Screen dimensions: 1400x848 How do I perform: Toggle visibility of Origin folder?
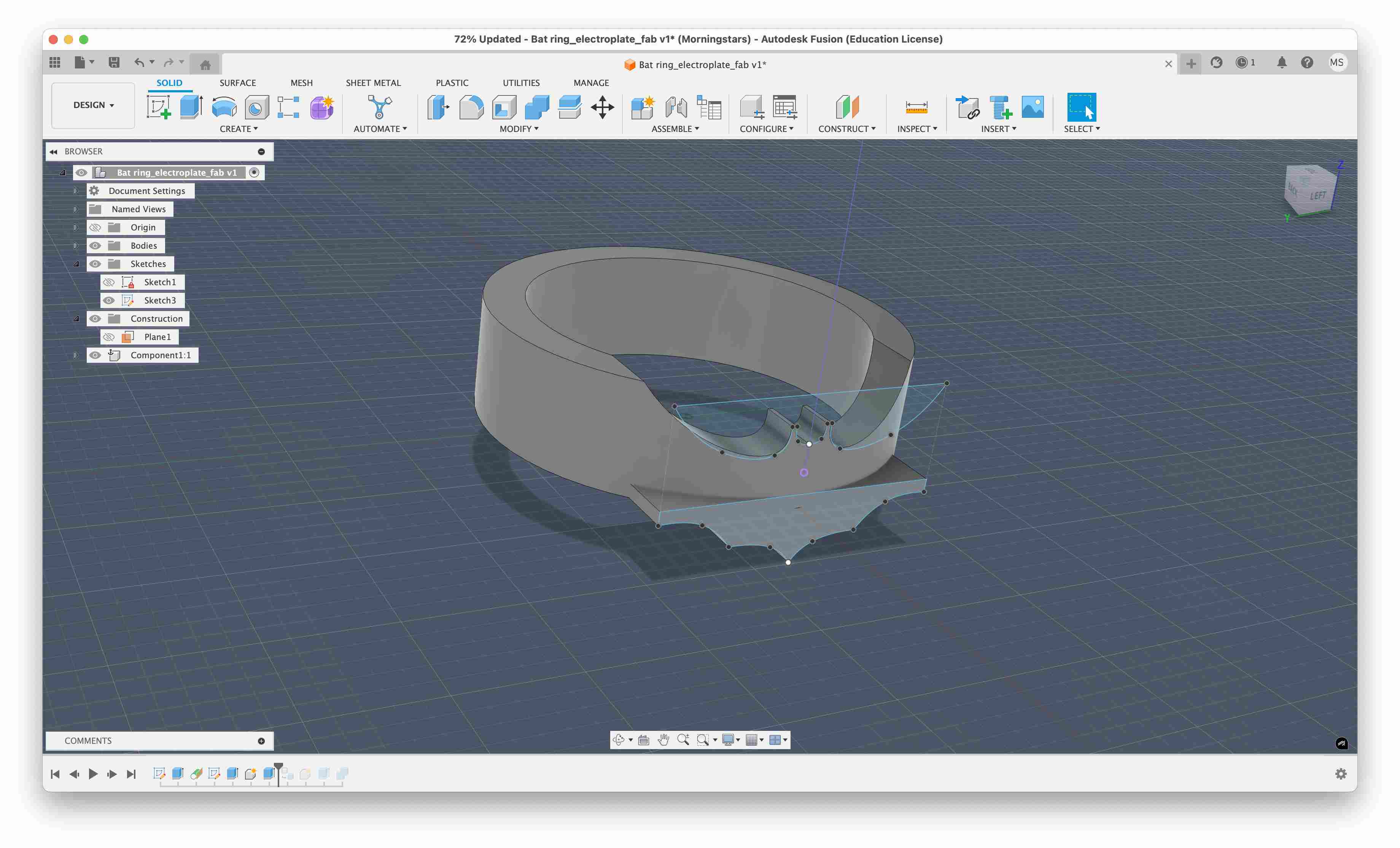(95, 227)
